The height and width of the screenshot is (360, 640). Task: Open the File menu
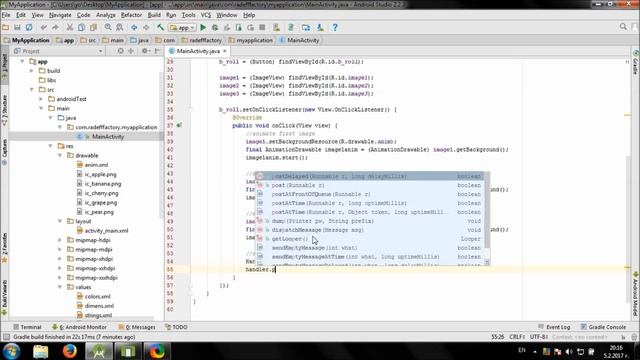(6, 15)
